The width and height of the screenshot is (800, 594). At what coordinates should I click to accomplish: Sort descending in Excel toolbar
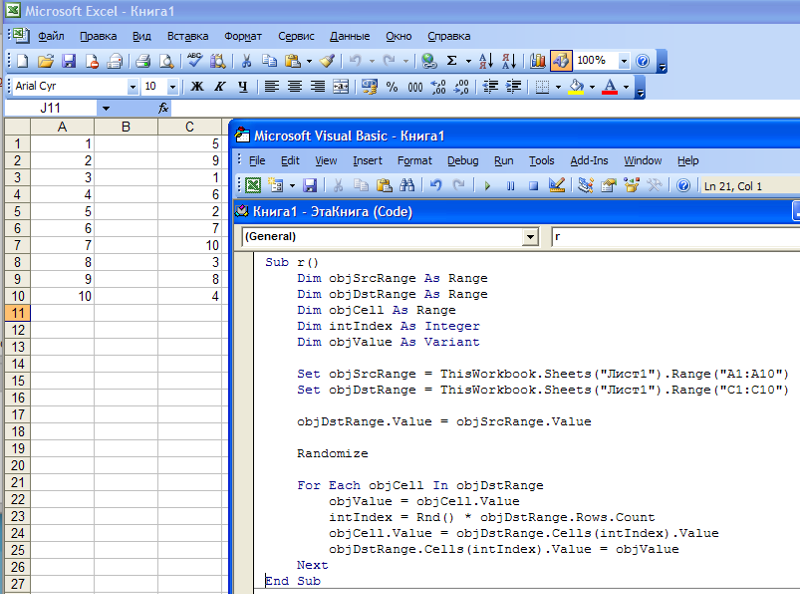[509, 61]
